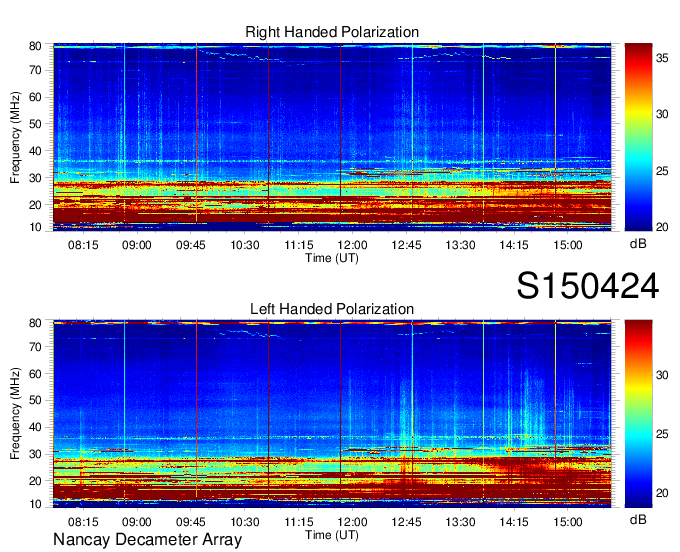Click the 09:45 tick on lower time axis
Viewport: 680px width, 552px height.
[190, 522]
